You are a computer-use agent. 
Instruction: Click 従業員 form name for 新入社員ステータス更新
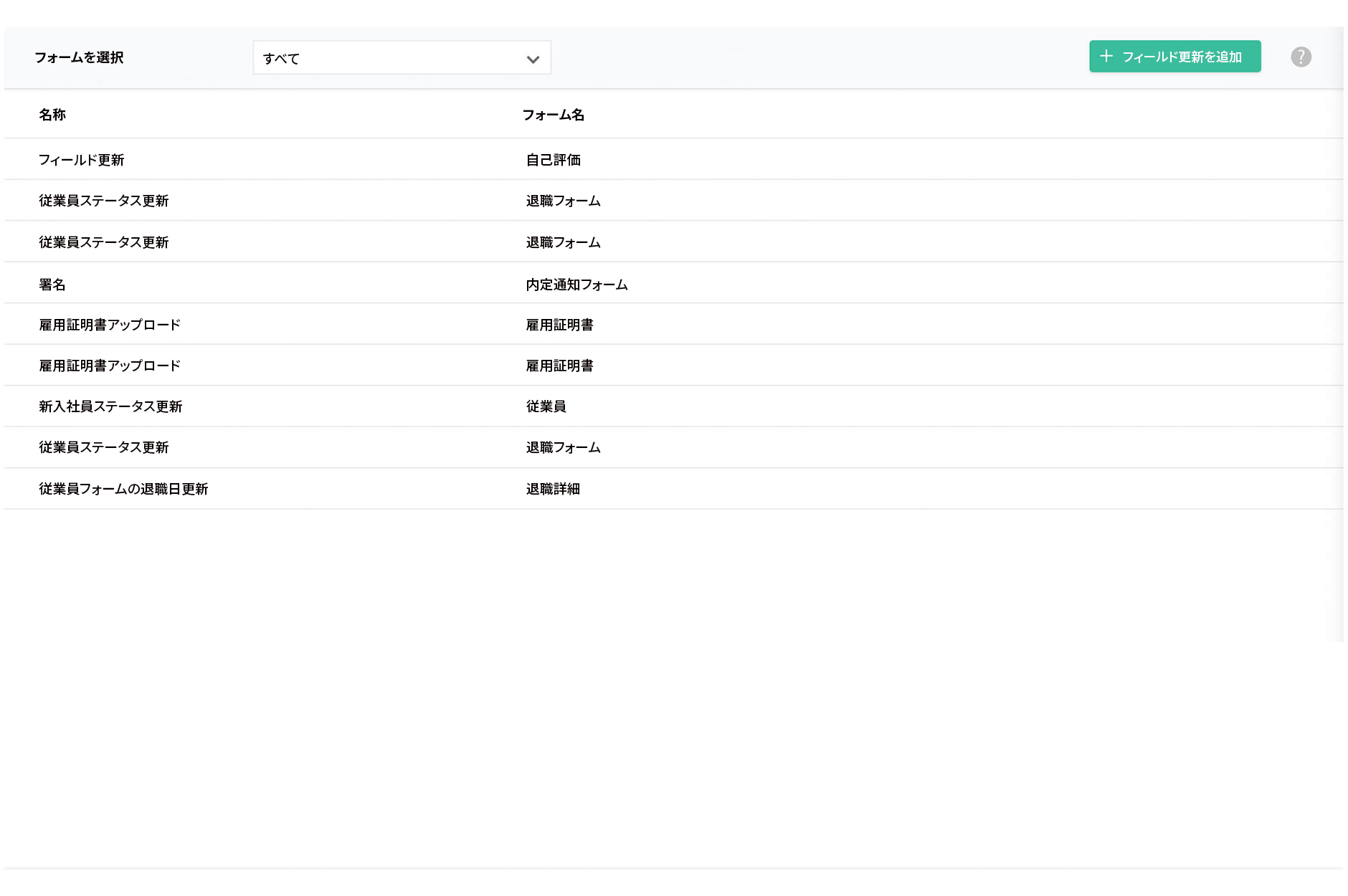(544, 406)
